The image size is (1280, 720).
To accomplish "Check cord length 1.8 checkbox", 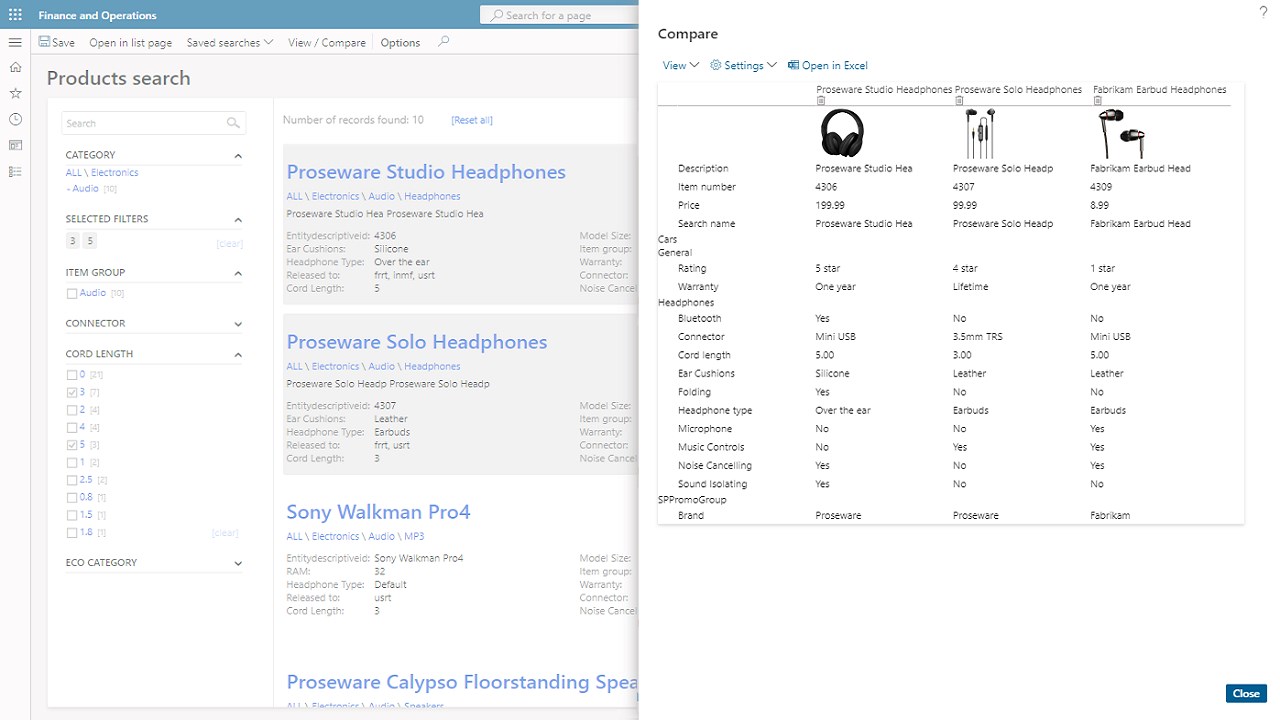I will [72, 533].
